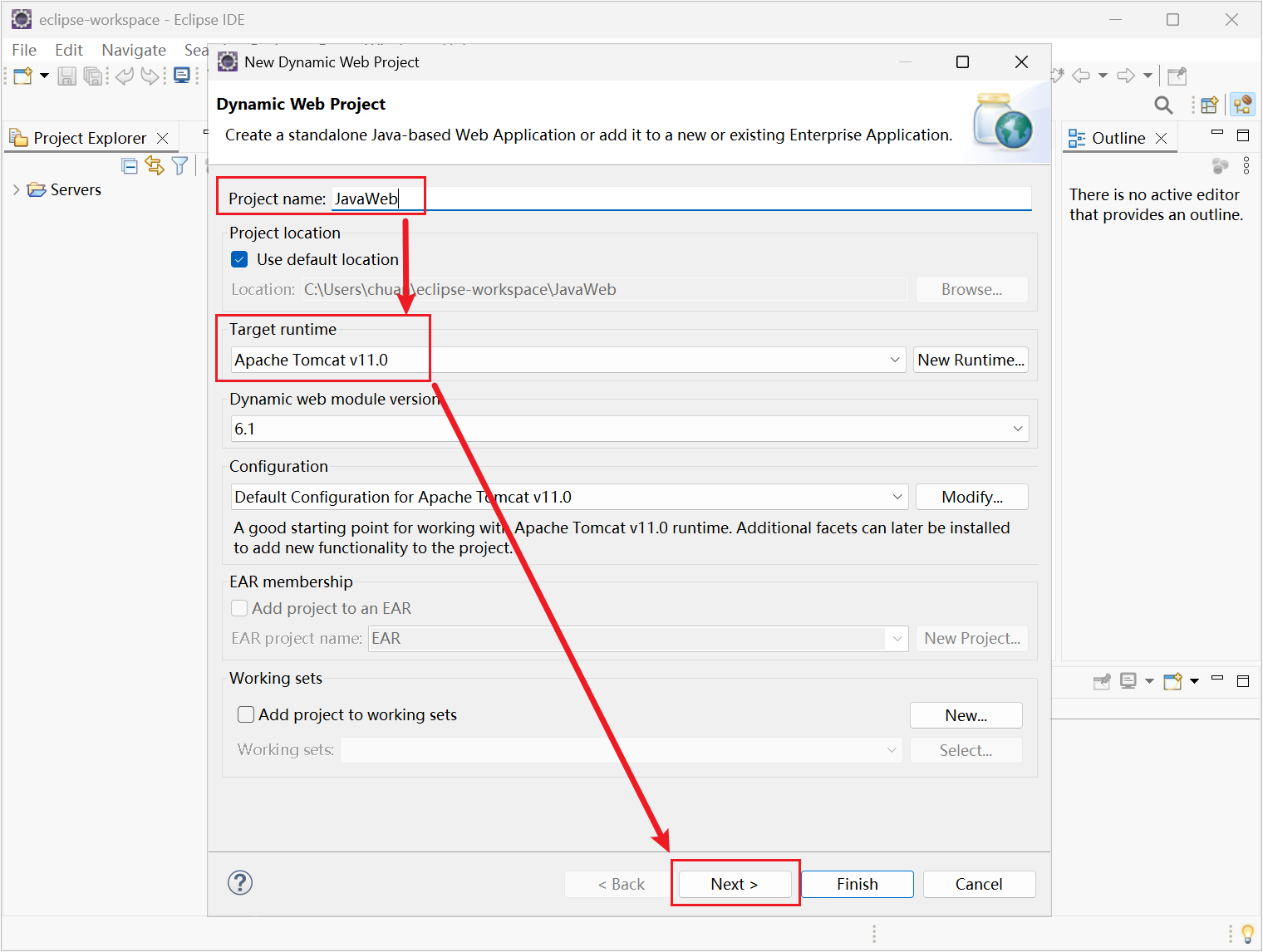The width and height of the screenshot is (1263, 952).
Task: Click the Save All toolbar icon
Action: pos(93,76)
